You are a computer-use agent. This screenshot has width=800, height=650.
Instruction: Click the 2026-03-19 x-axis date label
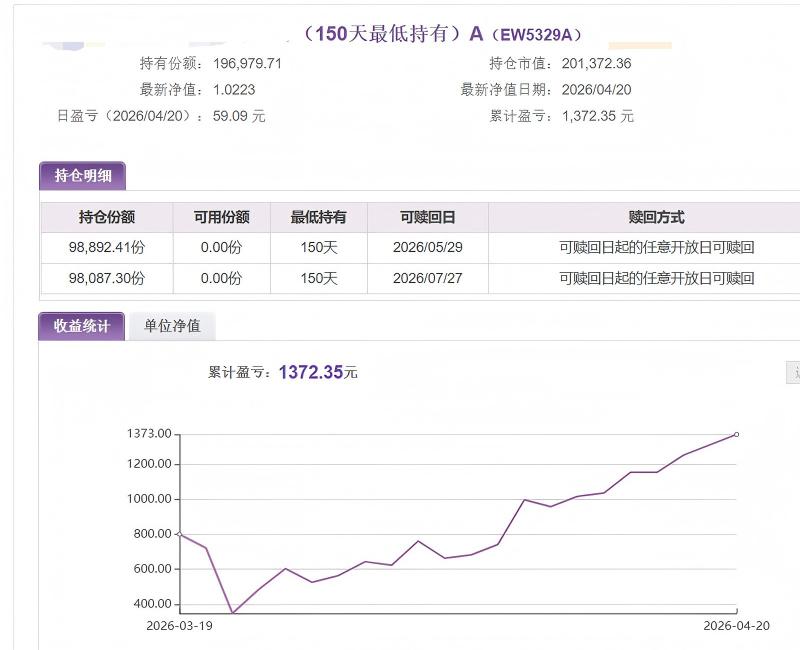180,626
